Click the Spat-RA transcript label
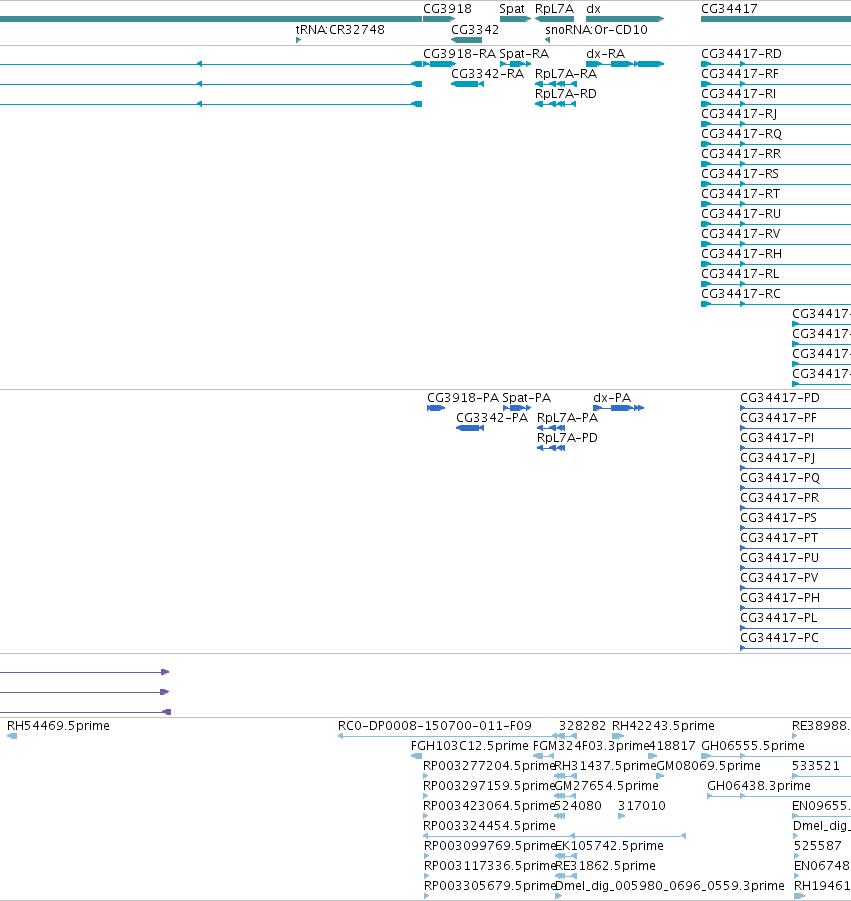This screenshot has height=901, width=851. 523,53
